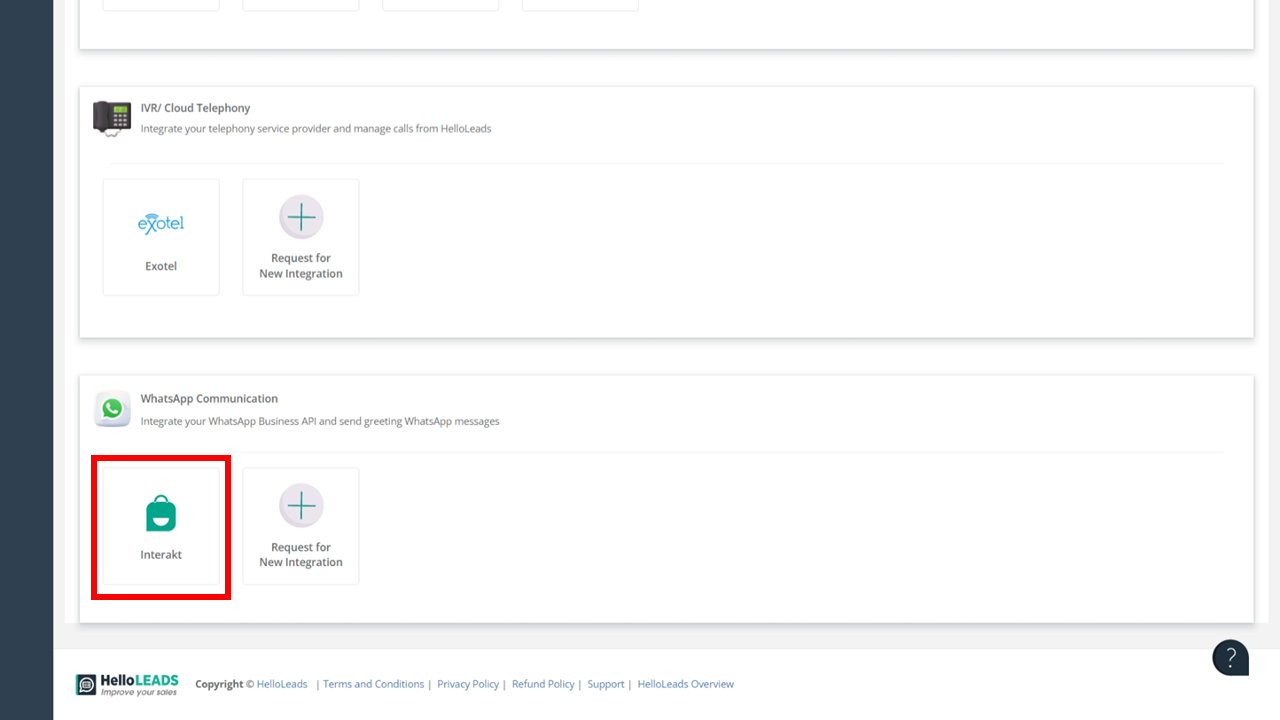Click the plus icon under WhatsApp Communication
Screen dimensions: 1280x720
(301, 506)
